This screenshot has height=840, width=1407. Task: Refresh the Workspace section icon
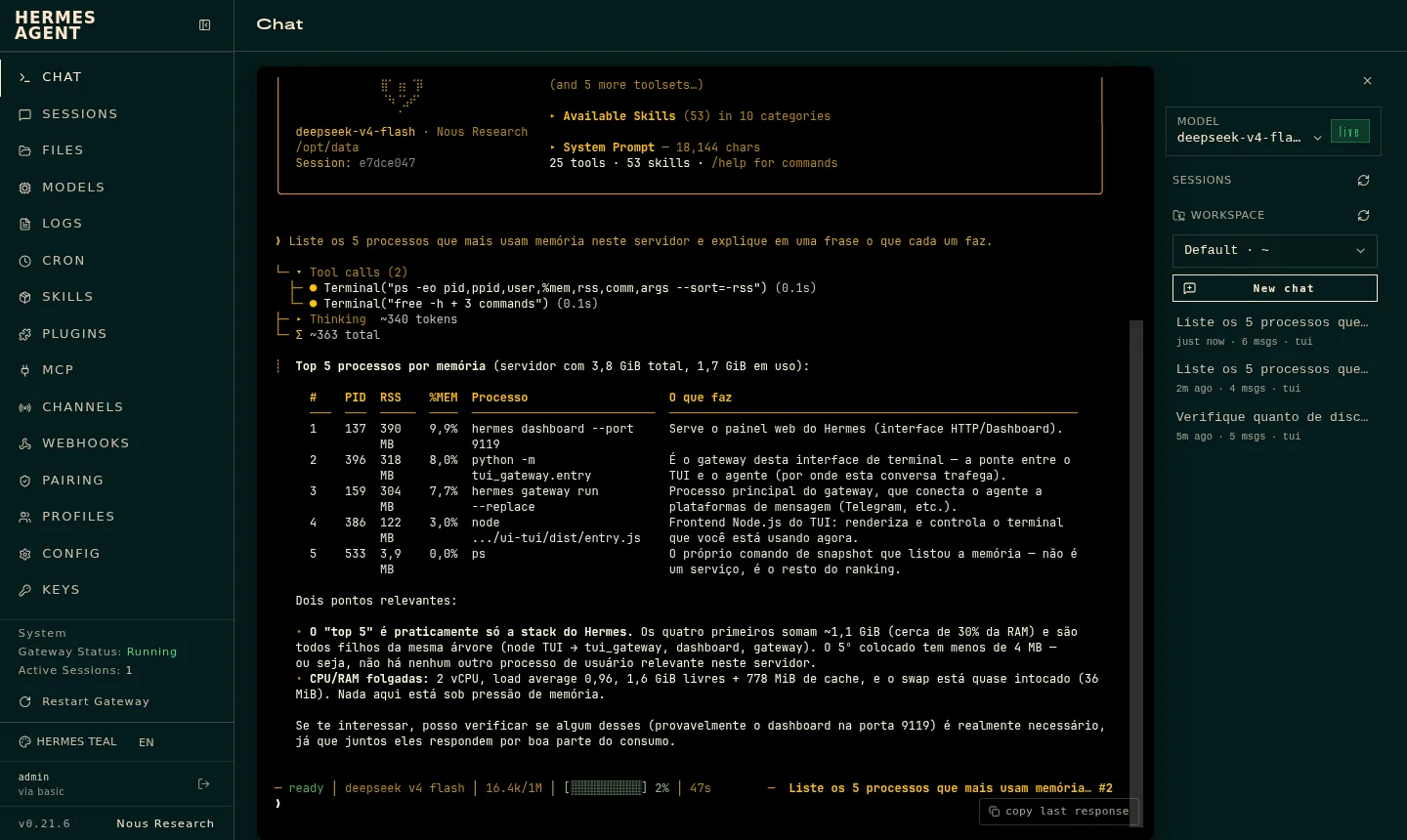pyautogui.click(x=1363, y=216)
